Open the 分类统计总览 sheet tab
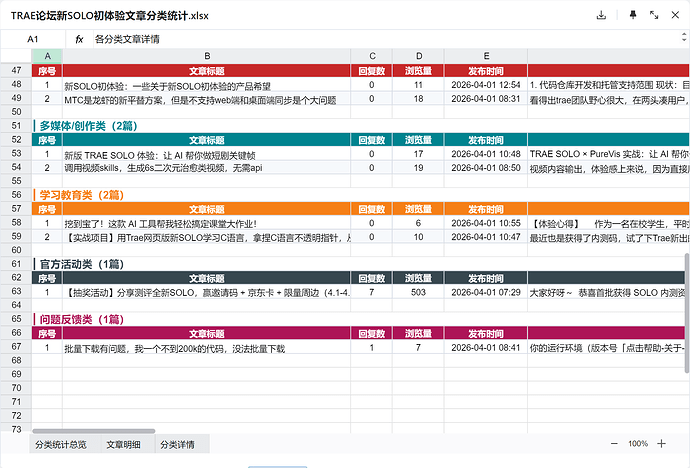The height and width of the screenshot is (468, 690). (x=61, y=445)
